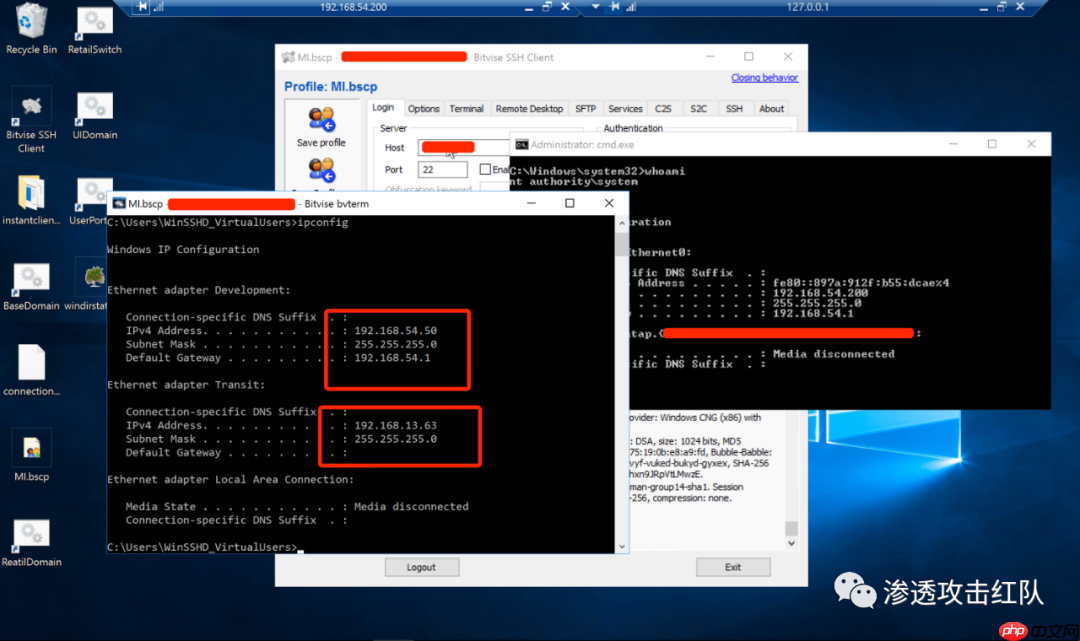Open dropdown arrow on 127.0.0.1 session bar
The height and width of the screenshot is (641, 1080).
pyautogui.click(x=595, y=7)
